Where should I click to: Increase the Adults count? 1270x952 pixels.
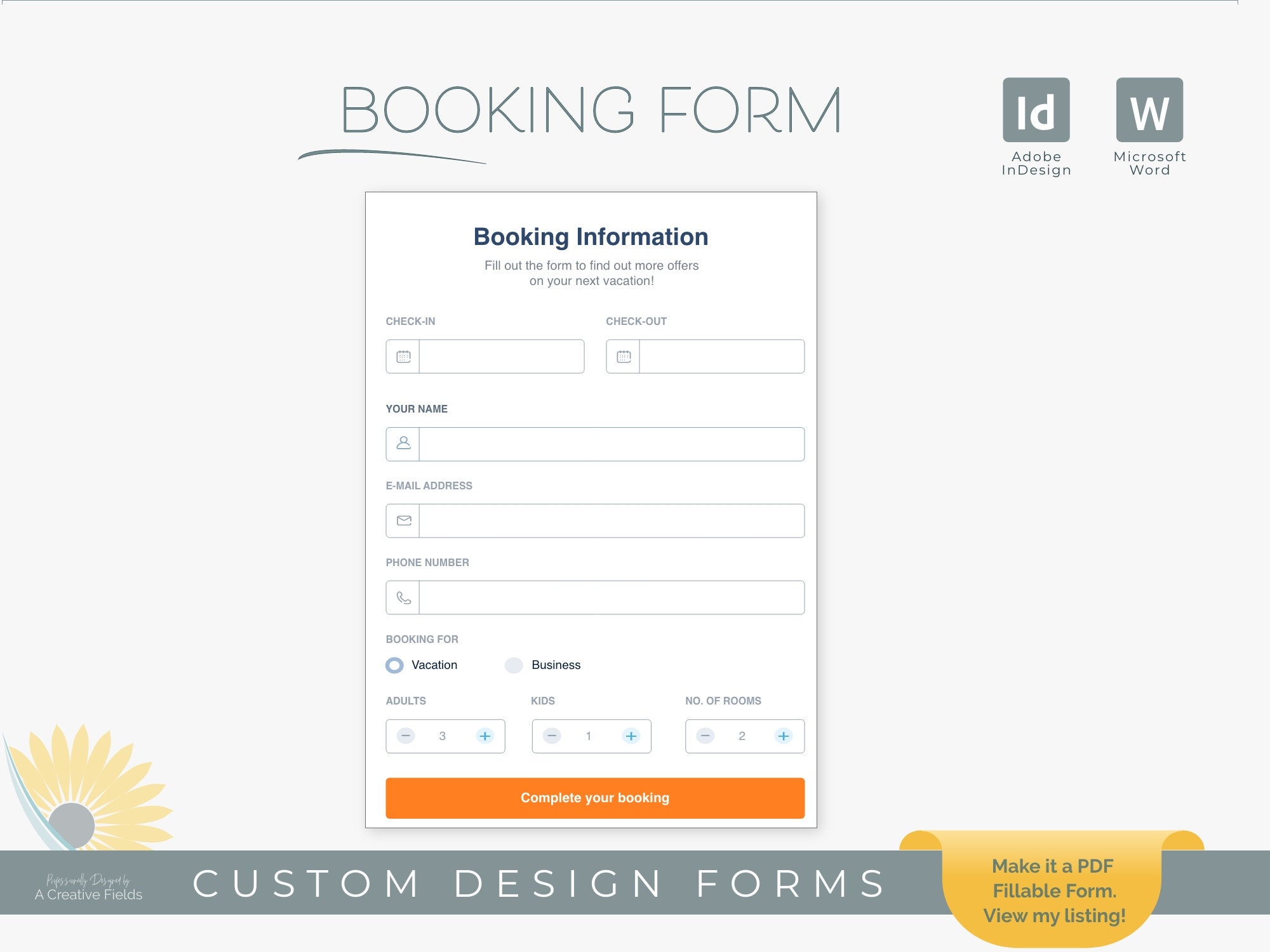point(485,736)
